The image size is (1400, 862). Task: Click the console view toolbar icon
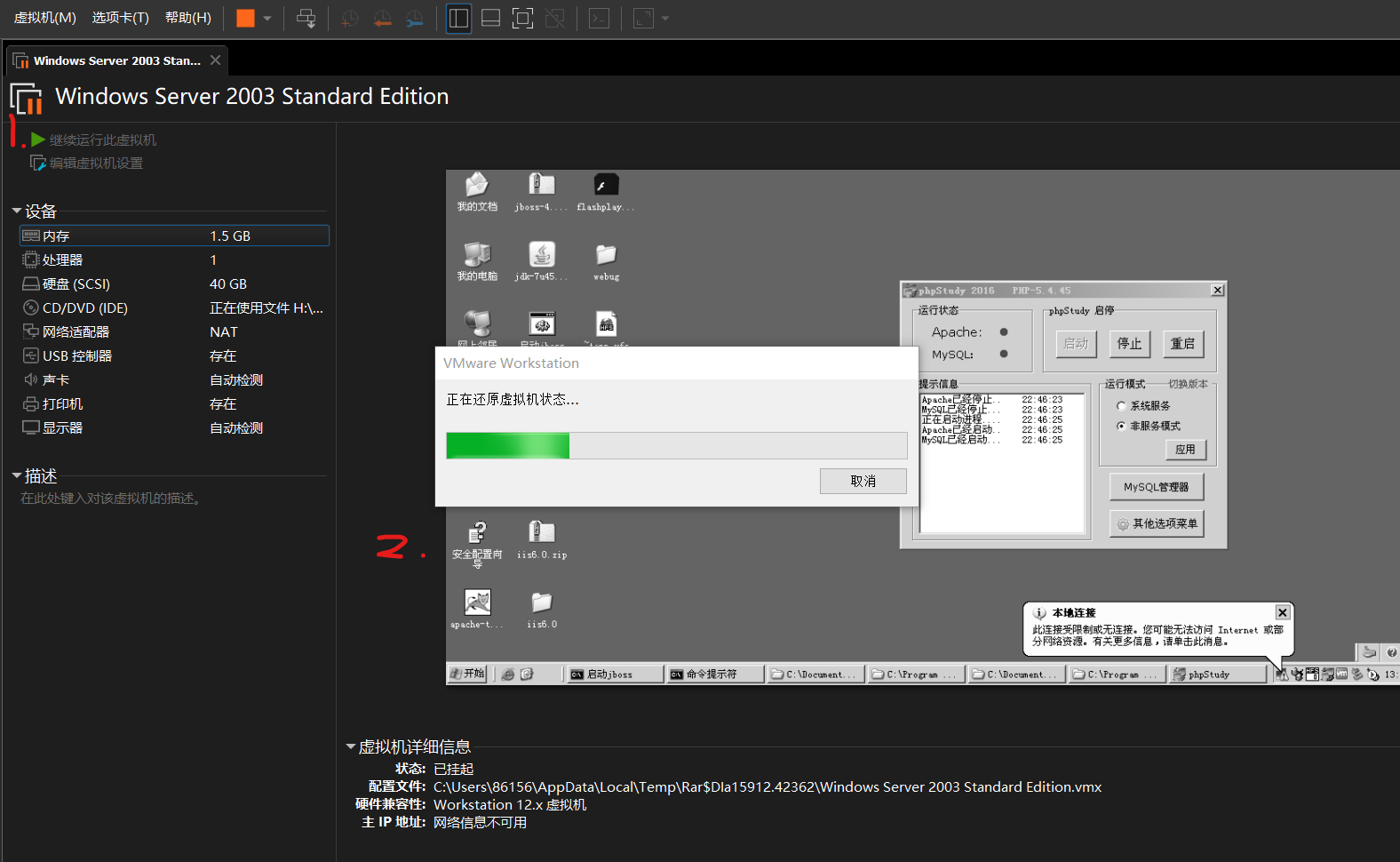pos(600,18)
